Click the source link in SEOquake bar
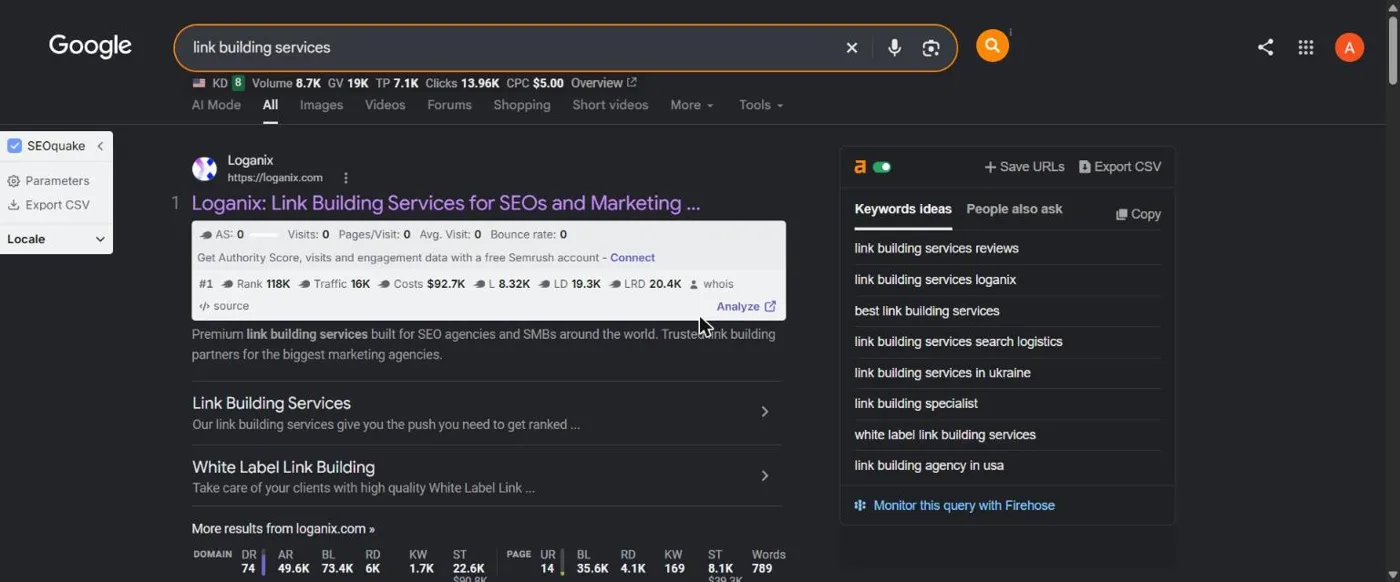Viewport: 1400px width, 582px height. [x=224, y=306]
